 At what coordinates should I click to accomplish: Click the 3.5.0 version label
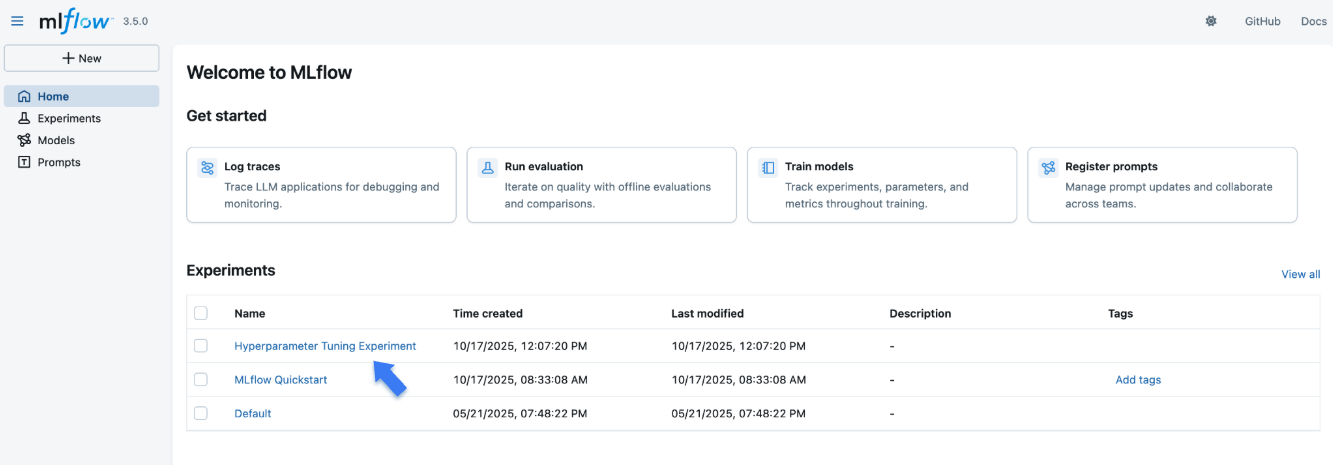[x=136, y=21]
